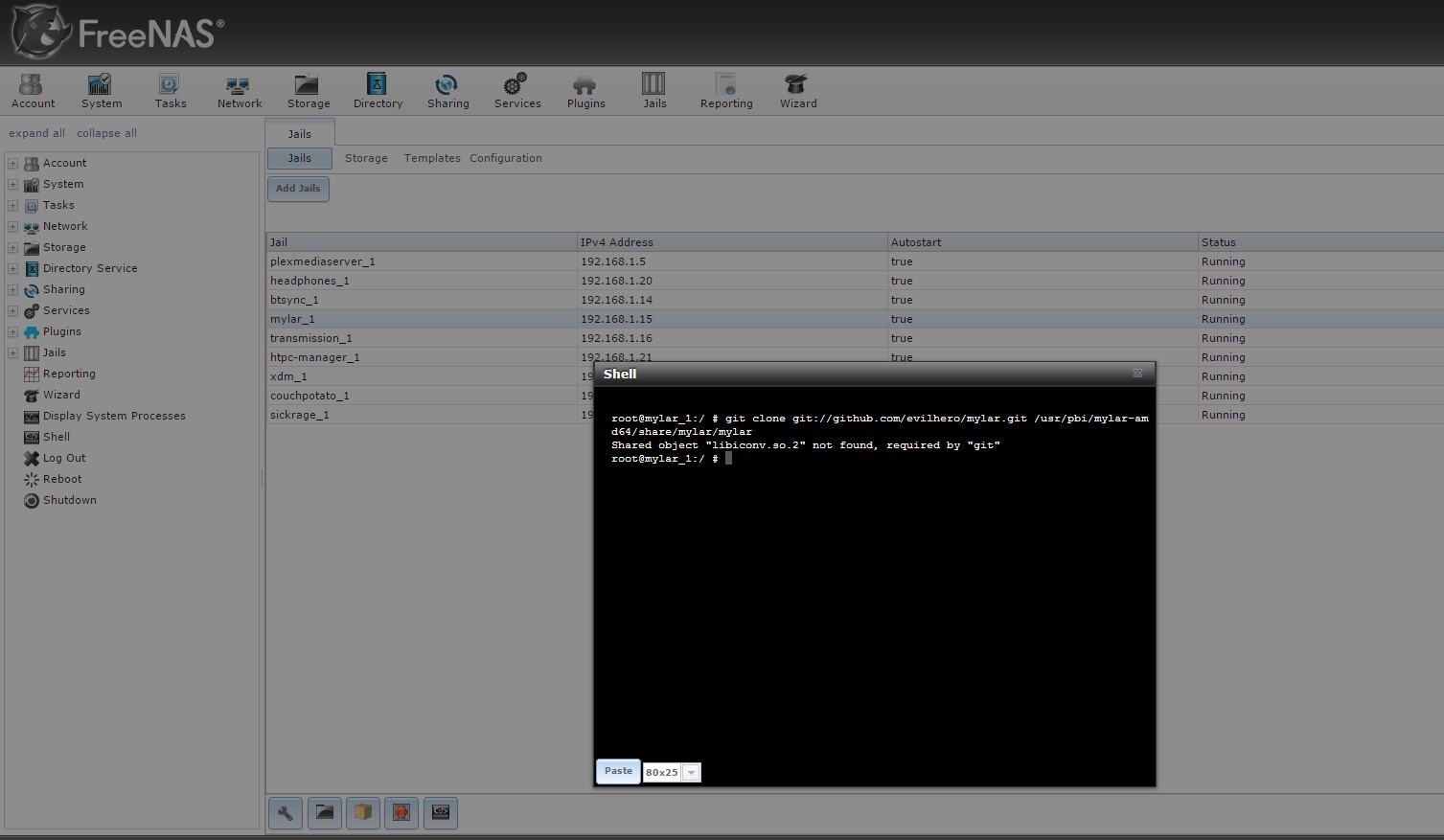The width and height of the screenshot is (1444, 840).
Task: Open Tasks in the top toolbar
Action: pyautogui.click(x=171, y=91)
